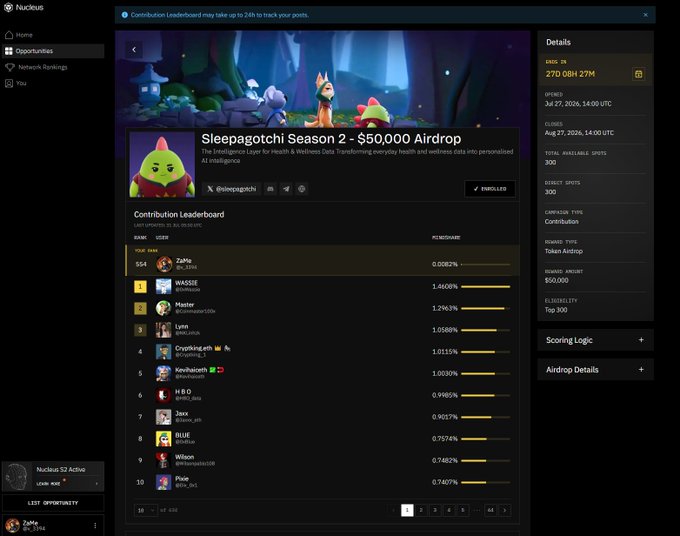Image resolution: width=680 pixels, height=536 pixels.
Task: Click the crown icon beside Cryptking.eth
Action: (x=218, y=348)
